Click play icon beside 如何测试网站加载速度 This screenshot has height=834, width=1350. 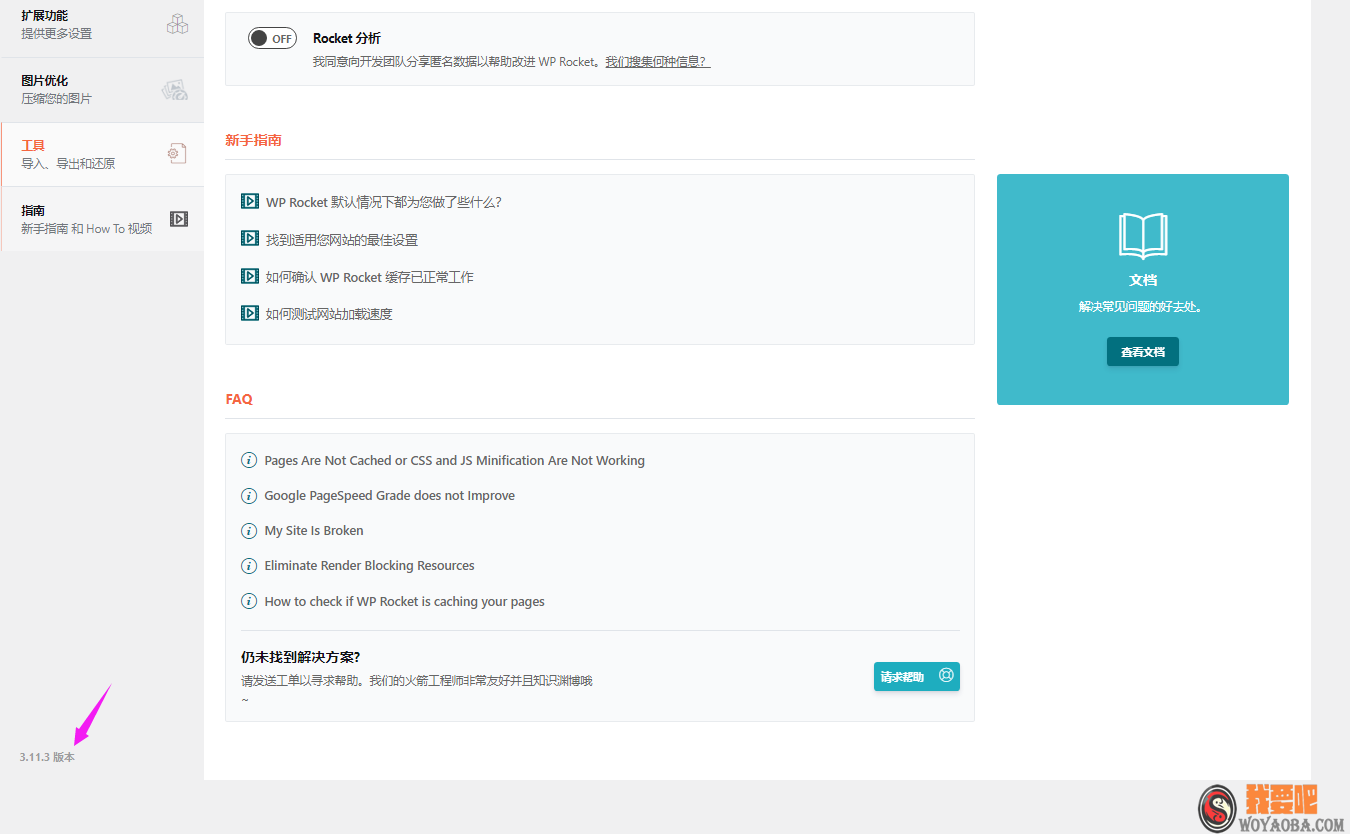tap(249, 313)
